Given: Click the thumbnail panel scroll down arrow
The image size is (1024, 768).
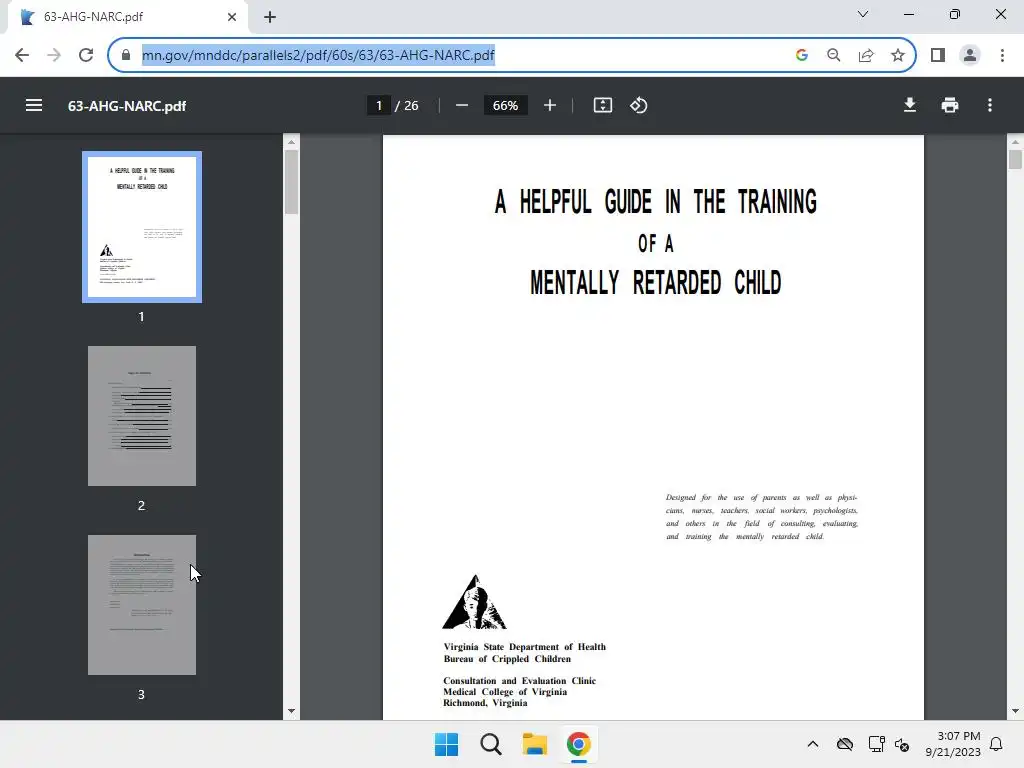Looking at the screenshot, I should 291,711.
